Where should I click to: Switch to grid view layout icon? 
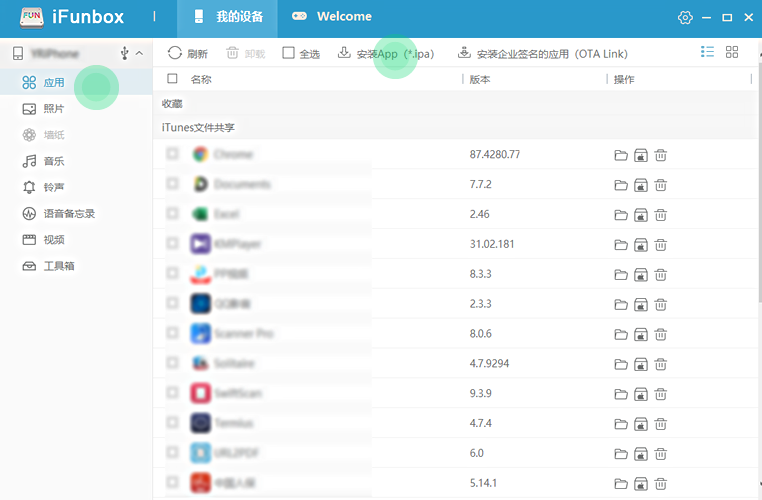(x=732, y=52)
